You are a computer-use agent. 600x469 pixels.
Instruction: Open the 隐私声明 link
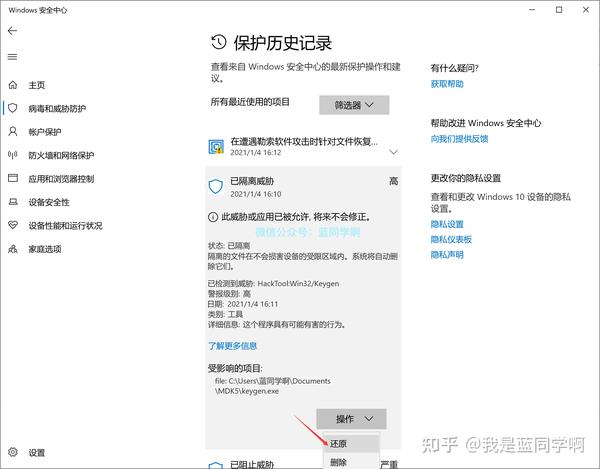click(447, 255)
